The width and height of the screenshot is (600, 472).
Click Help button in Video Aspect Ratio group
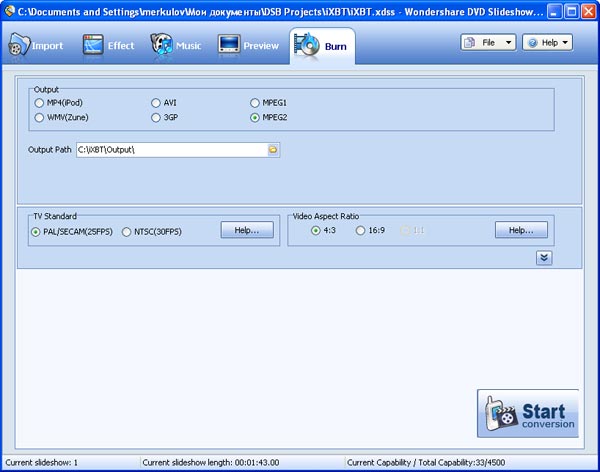[x=521, y=230]
